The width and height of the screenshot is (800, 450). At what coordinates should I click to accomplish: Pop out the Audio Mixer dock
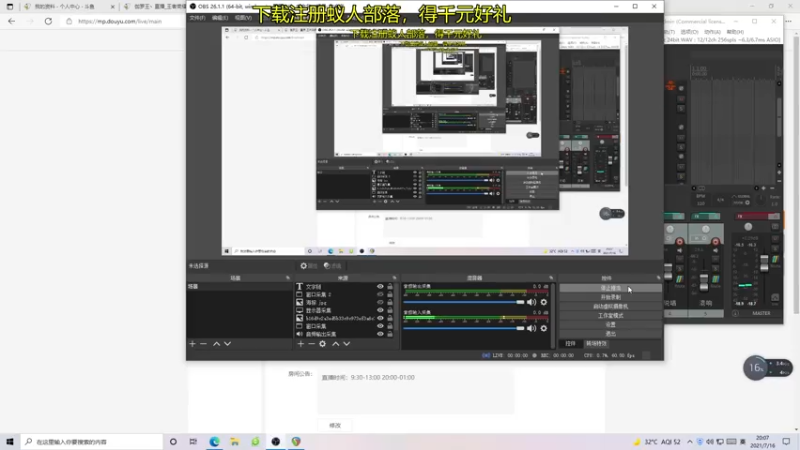[x=551, y=278]
